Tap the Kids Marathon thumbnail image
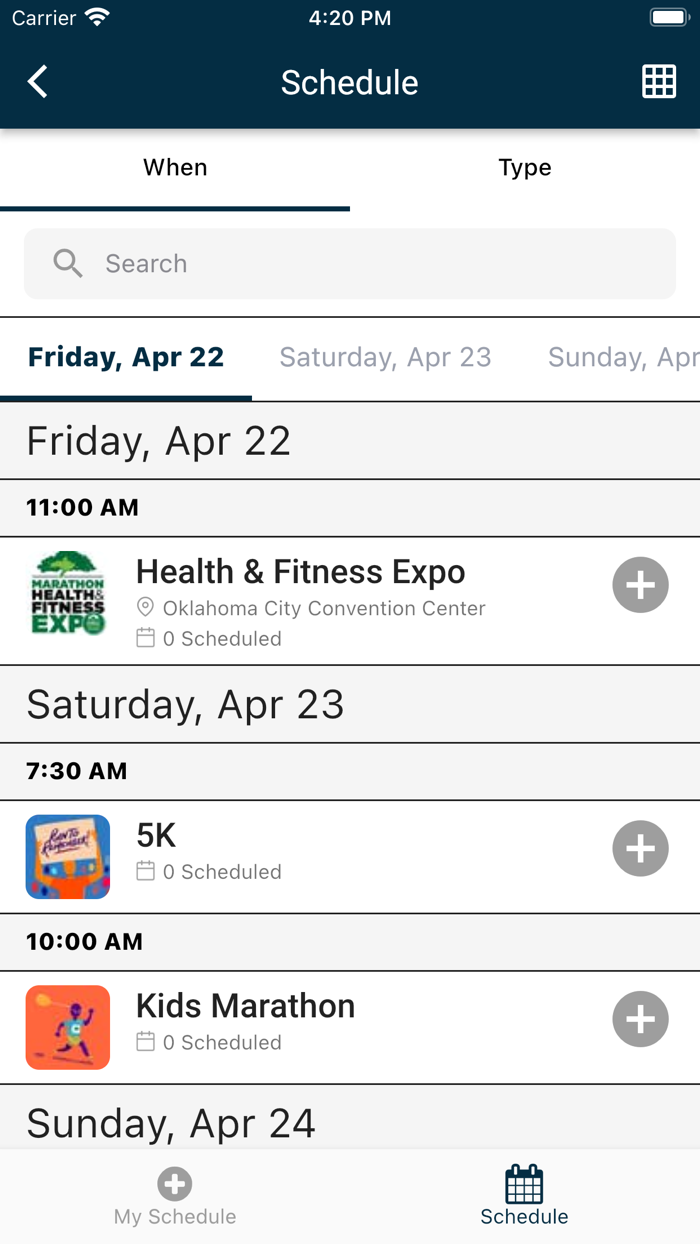 point(68,1027)
